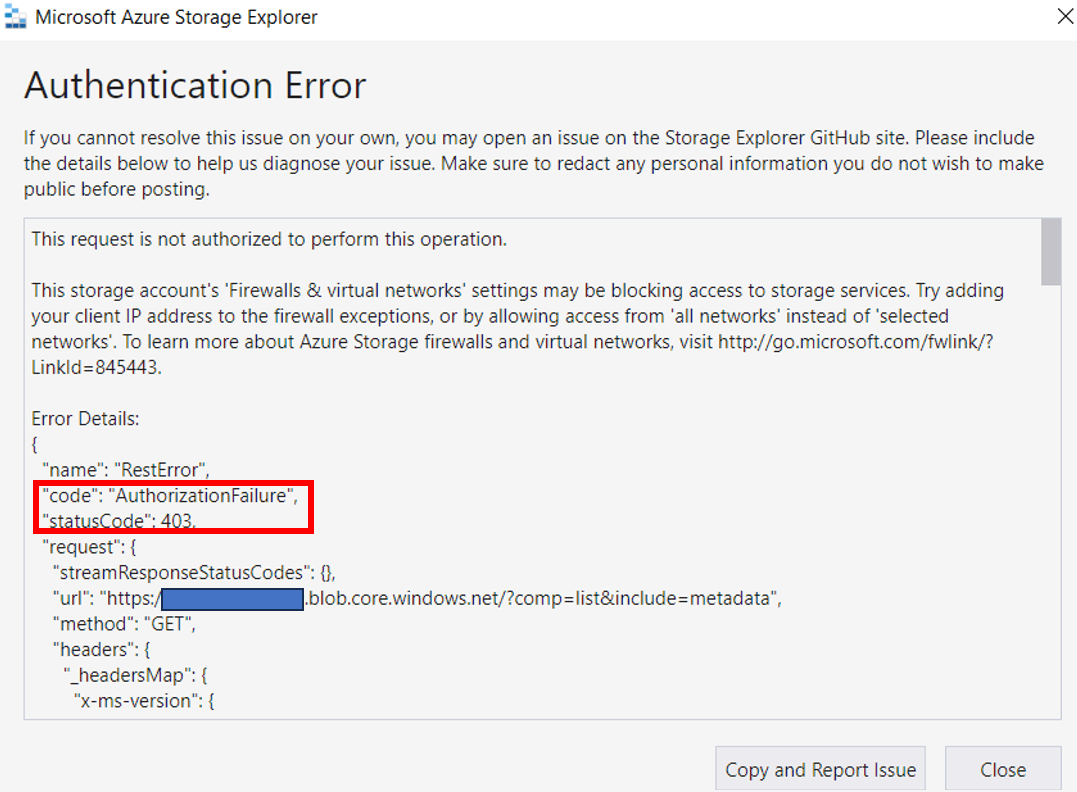
Task: Click the "_headersMap": { line
Action: (135, 675)
